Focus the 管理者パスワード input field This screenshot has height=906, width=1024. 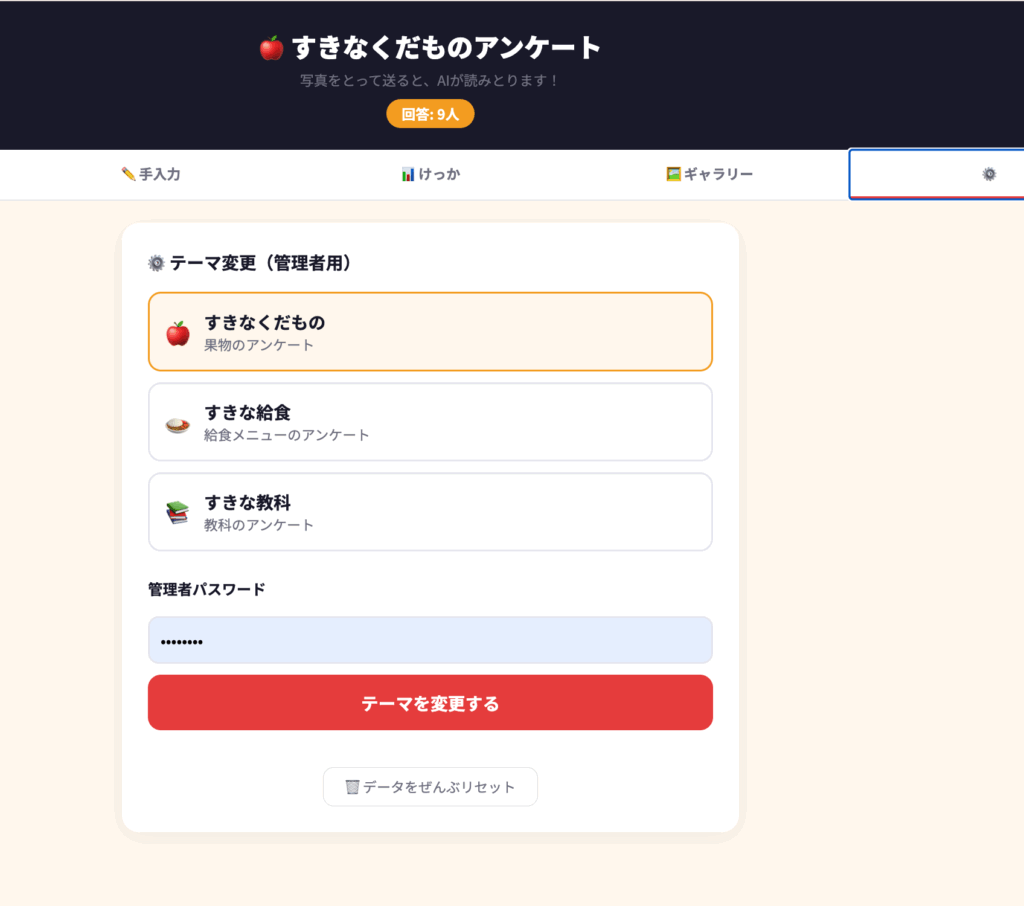coord(430,640)
